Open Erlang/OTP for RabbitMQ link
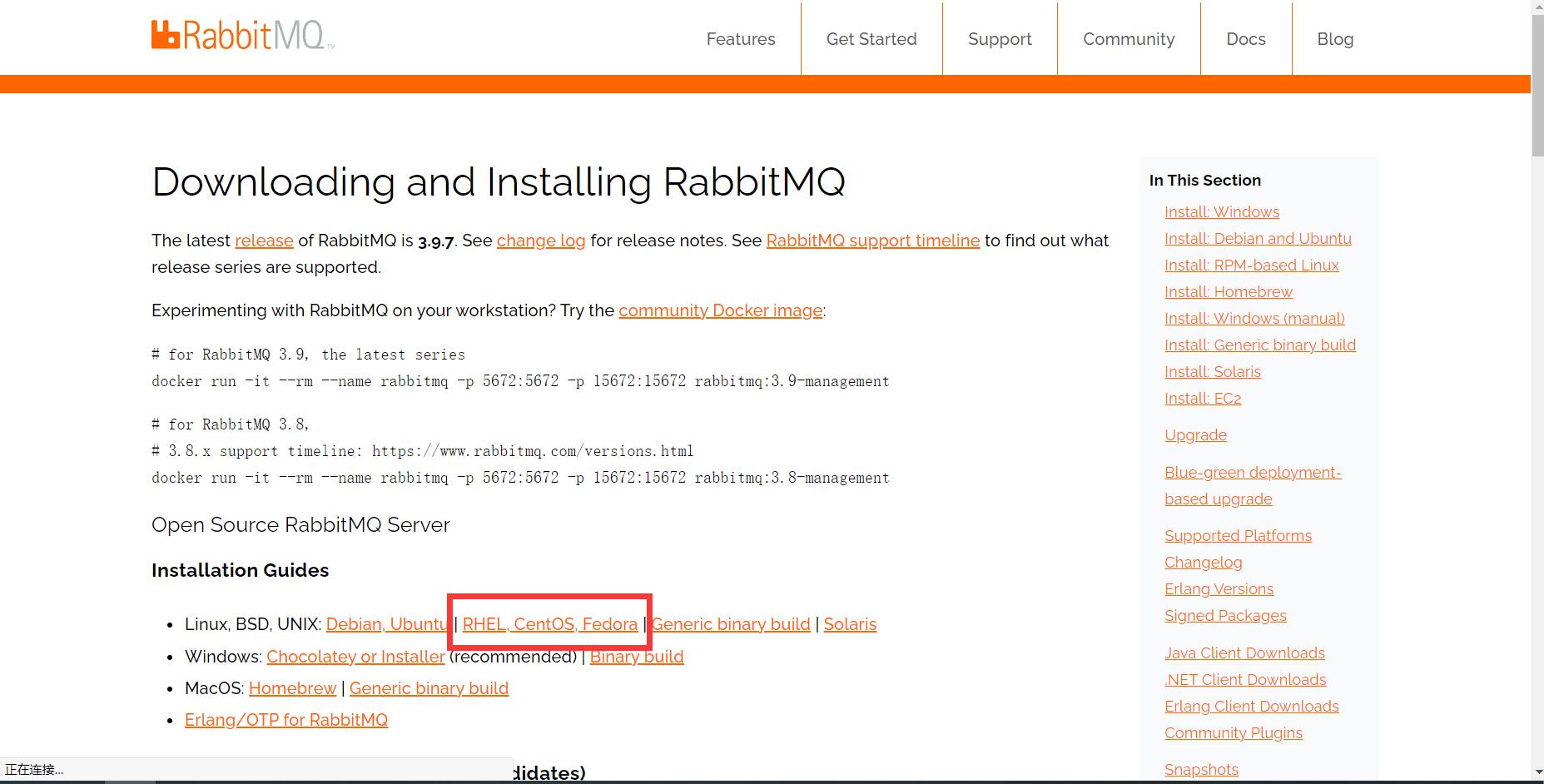1544x784 pixels. click(x=286, y=720)
